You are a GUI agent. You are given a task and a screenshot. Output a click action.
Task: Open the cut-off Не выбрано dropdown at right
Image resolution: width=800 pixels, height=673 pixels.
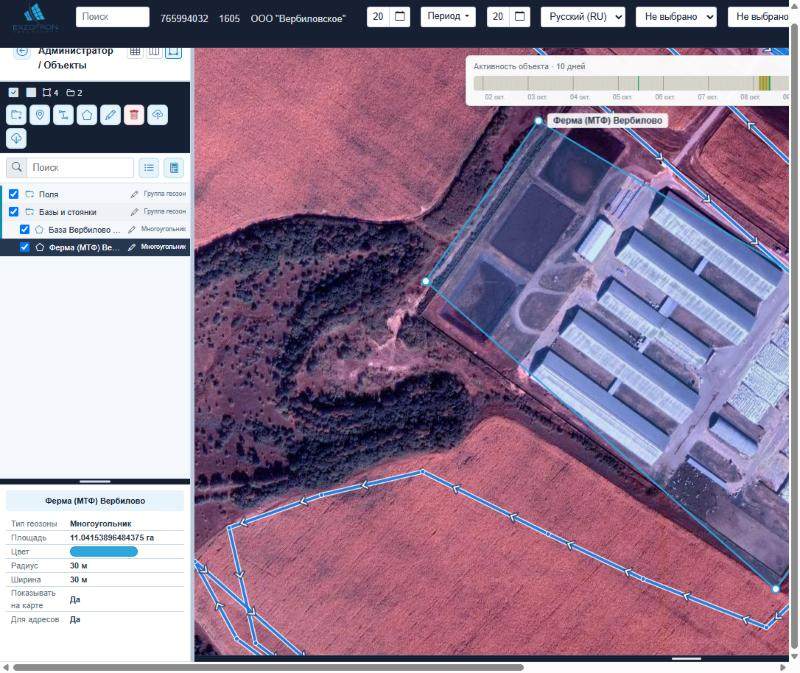759,17
